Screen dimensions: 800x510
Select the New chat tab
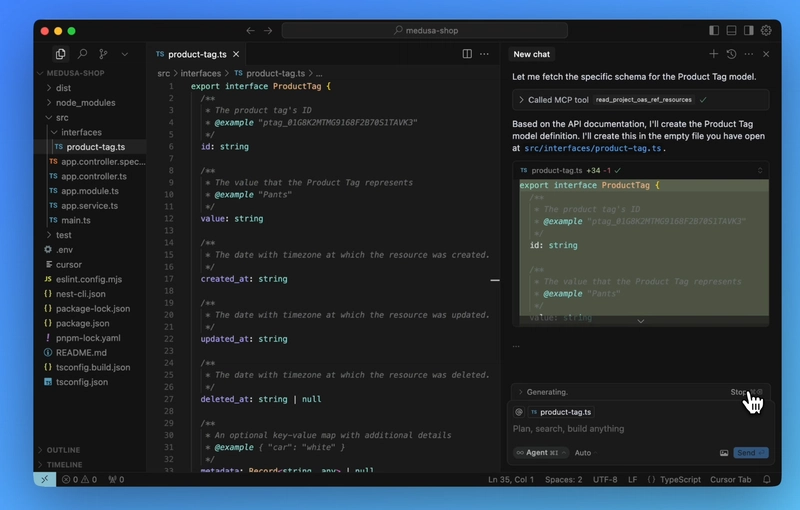pos(532,54)
